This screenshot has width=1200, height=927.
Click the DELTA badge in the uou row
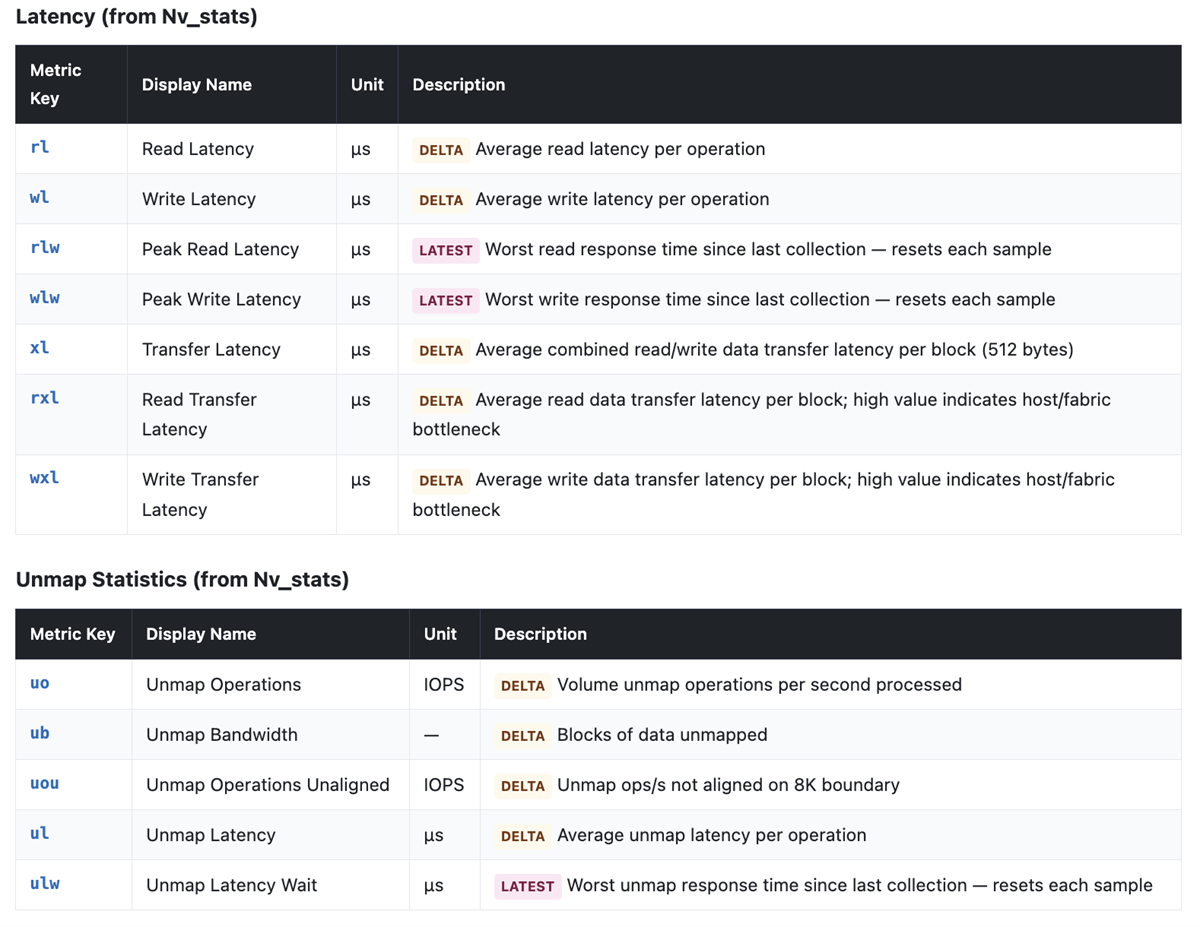(523, 786)
